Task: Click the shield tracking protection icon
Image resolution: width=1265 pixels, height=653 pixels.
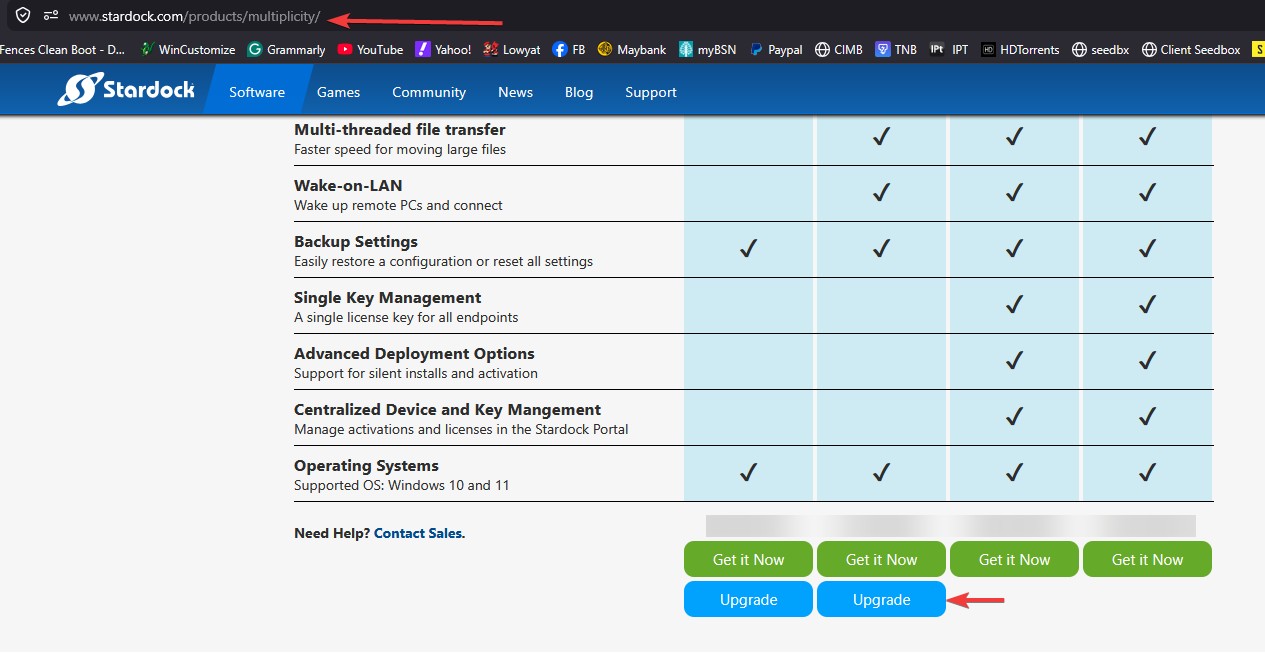Action: [22, 16]
